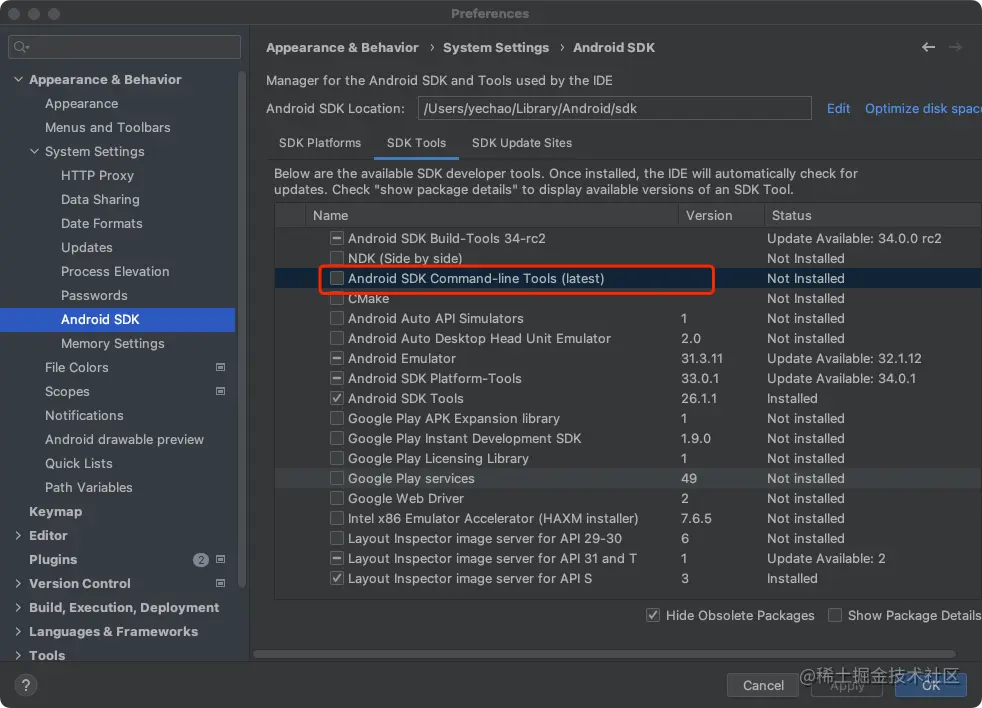
Task: Click the sidebar vertical scrollbar
Action: (x=242, y=329)
